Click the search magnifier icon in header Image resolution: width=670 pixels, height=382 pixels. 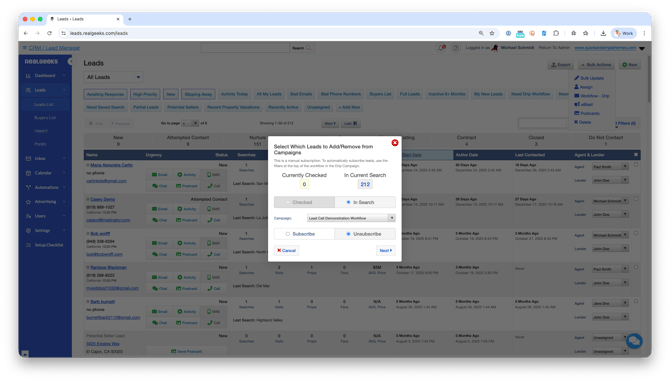(x=309, y=48)
